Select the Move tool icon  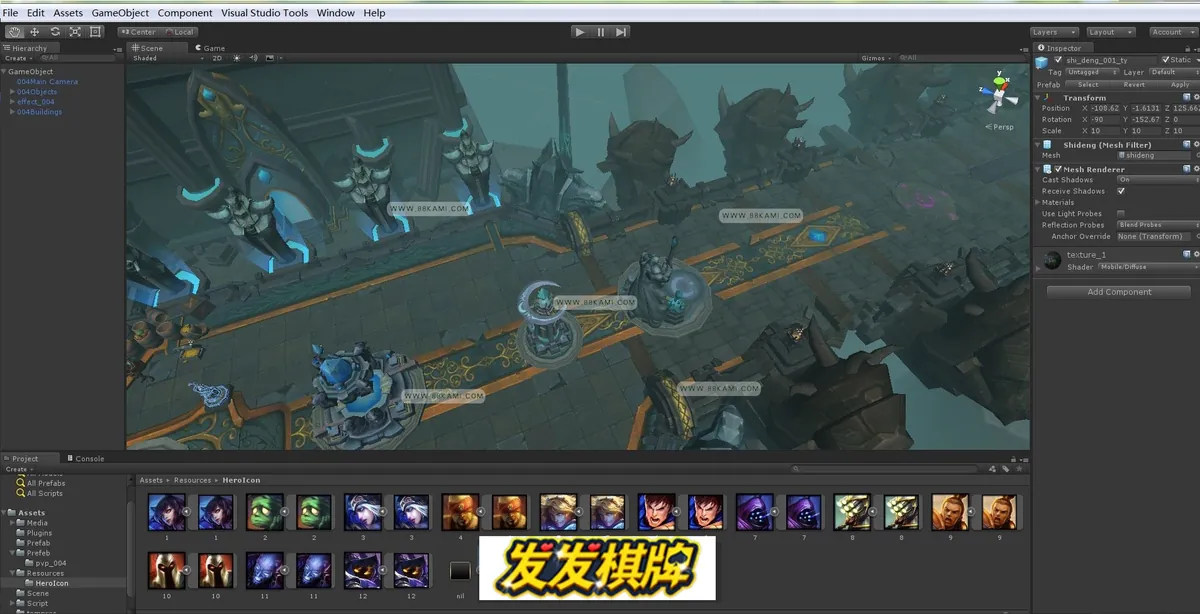(x=35, y=32)
